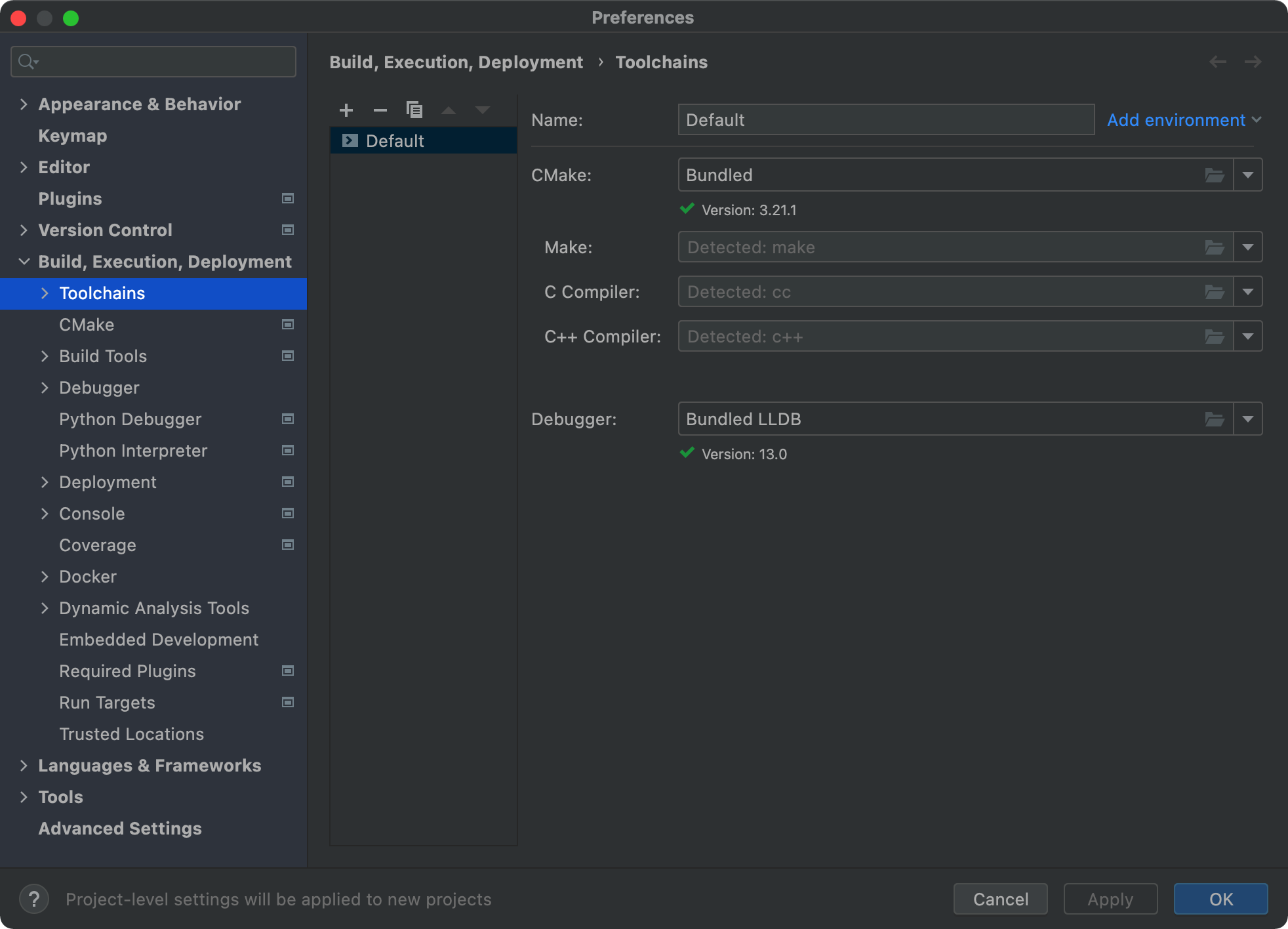Collapse Build, Execution, Deployment section
The image size is (1288, 929).
point(24,262)
